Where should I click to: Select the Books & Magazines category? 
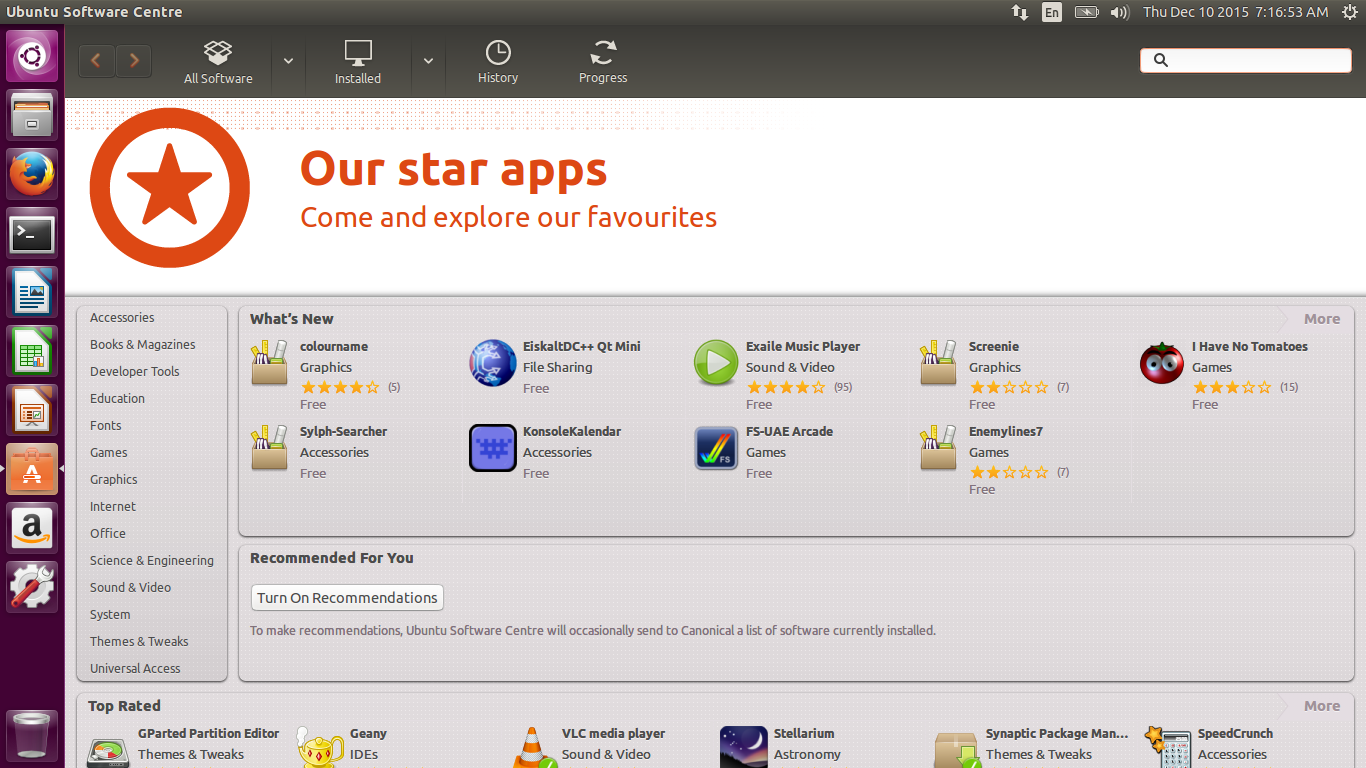[143, 344]
